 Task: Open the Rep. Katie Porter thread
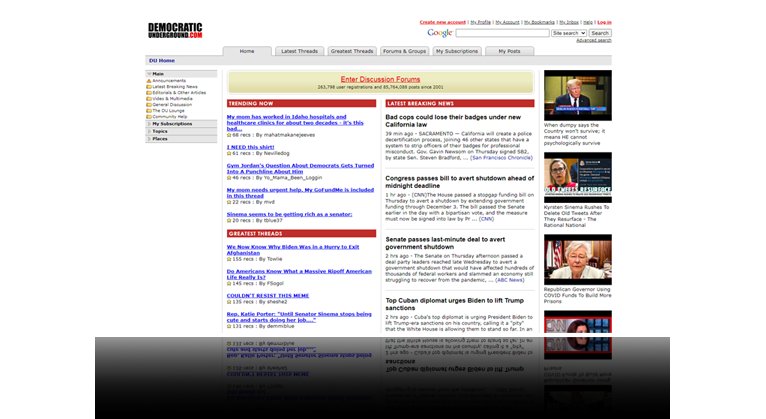click(299, 317)
